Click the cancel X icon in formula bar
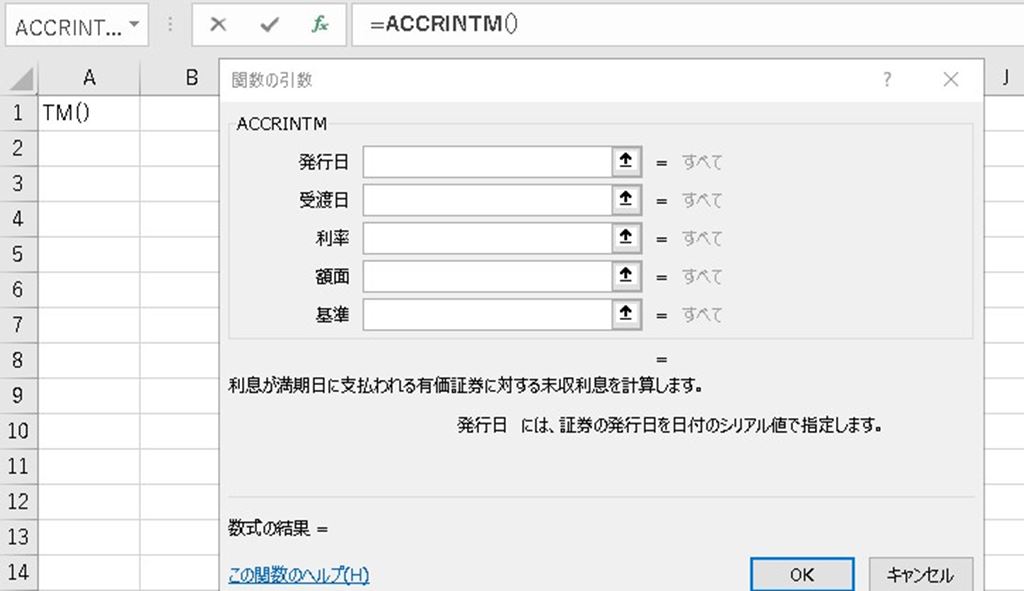 [218, 26]
